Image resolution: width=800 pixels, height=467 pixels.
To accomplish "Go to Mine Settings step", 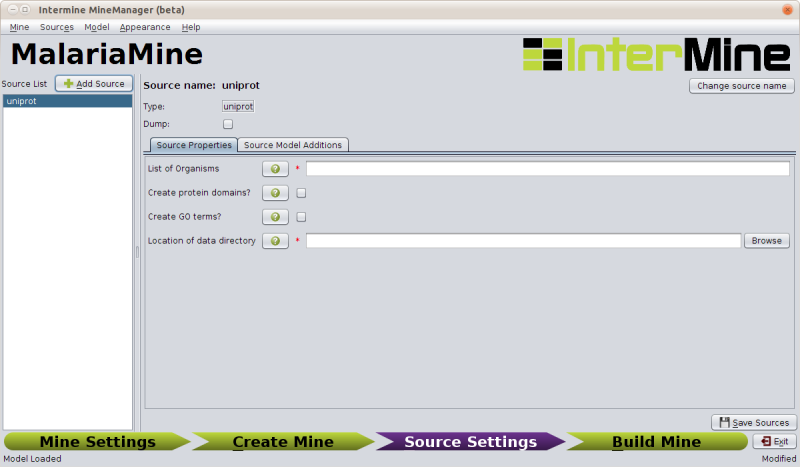I will click(97, 441).
